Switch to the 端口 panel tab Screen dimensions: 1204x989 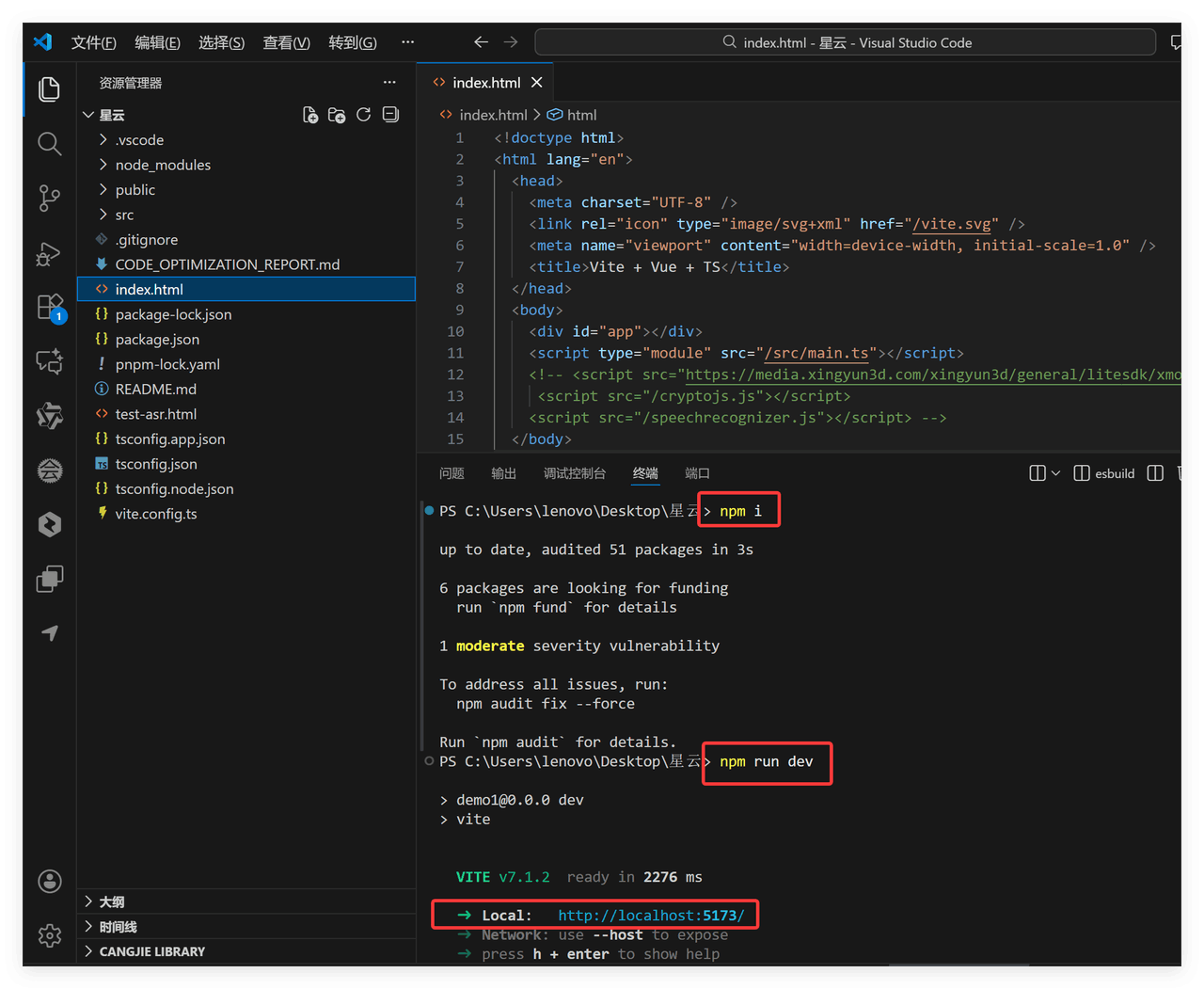697,473
